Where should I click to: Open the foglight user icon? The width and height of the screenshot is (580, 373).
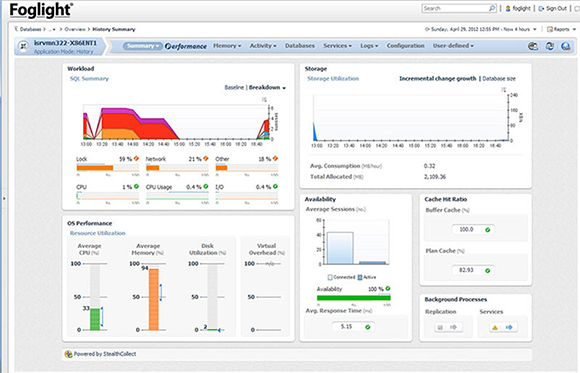(508, 9)
